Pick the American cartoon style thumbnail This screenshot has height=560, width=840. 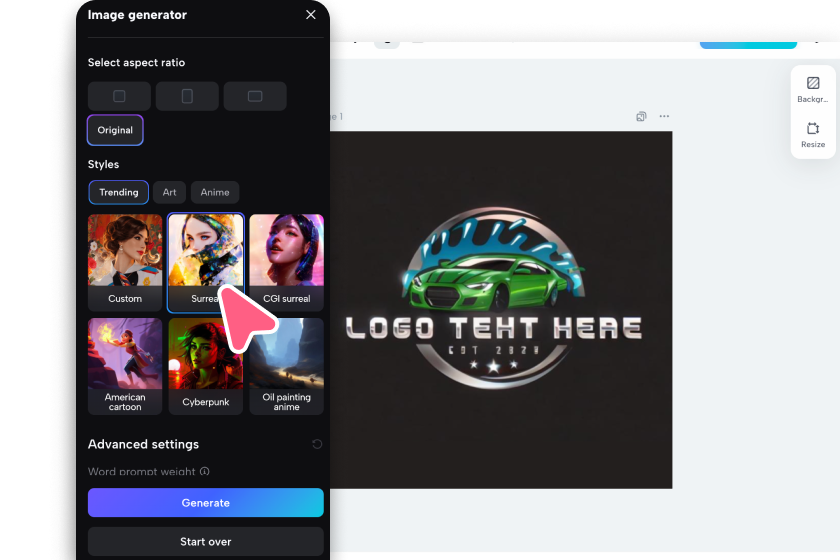(125, 367)
